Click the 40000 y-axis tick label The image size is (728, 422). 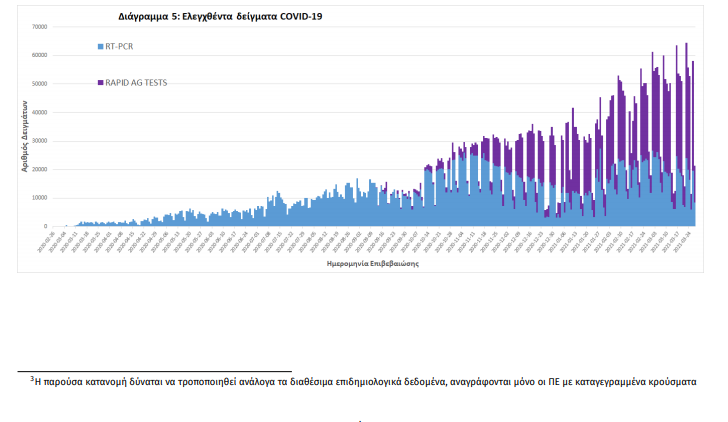point(39,112)
